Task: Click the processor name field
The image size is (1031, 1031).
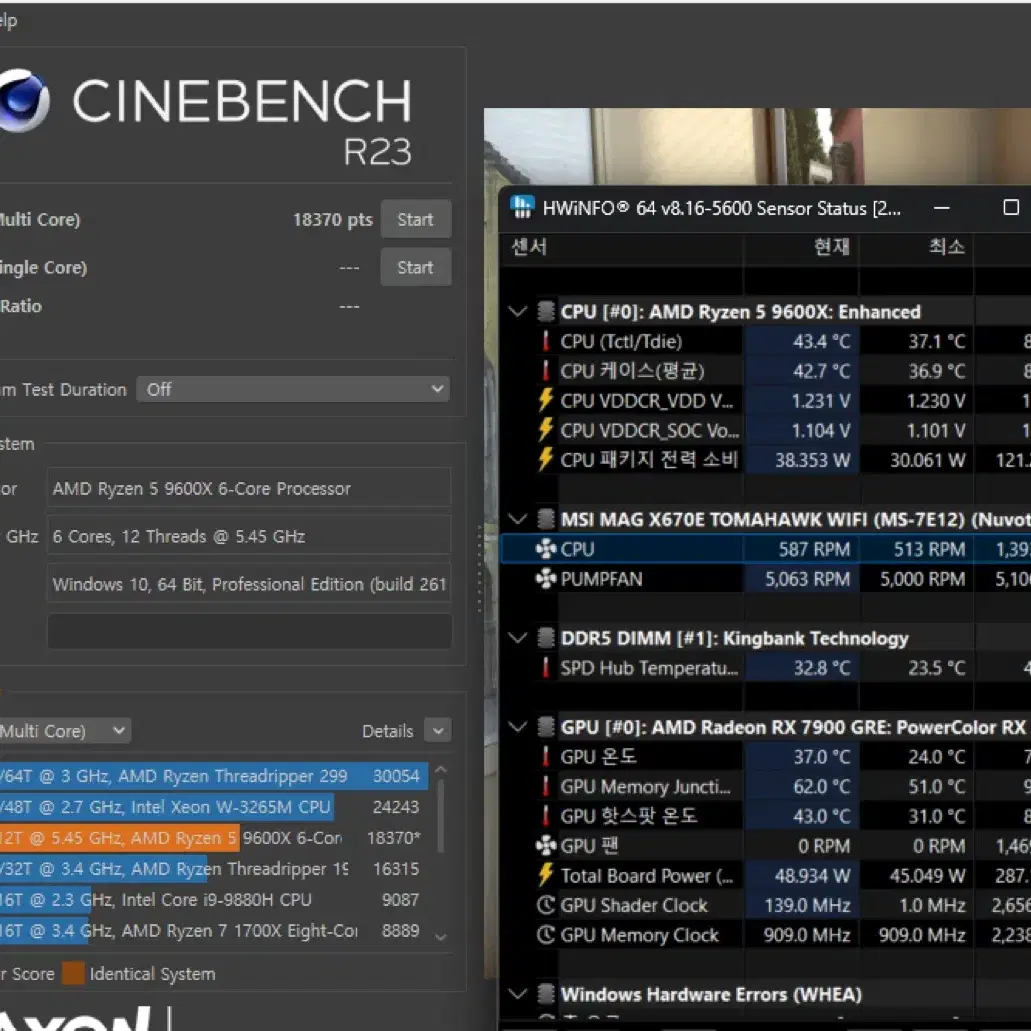Action: tap(249, 489)
